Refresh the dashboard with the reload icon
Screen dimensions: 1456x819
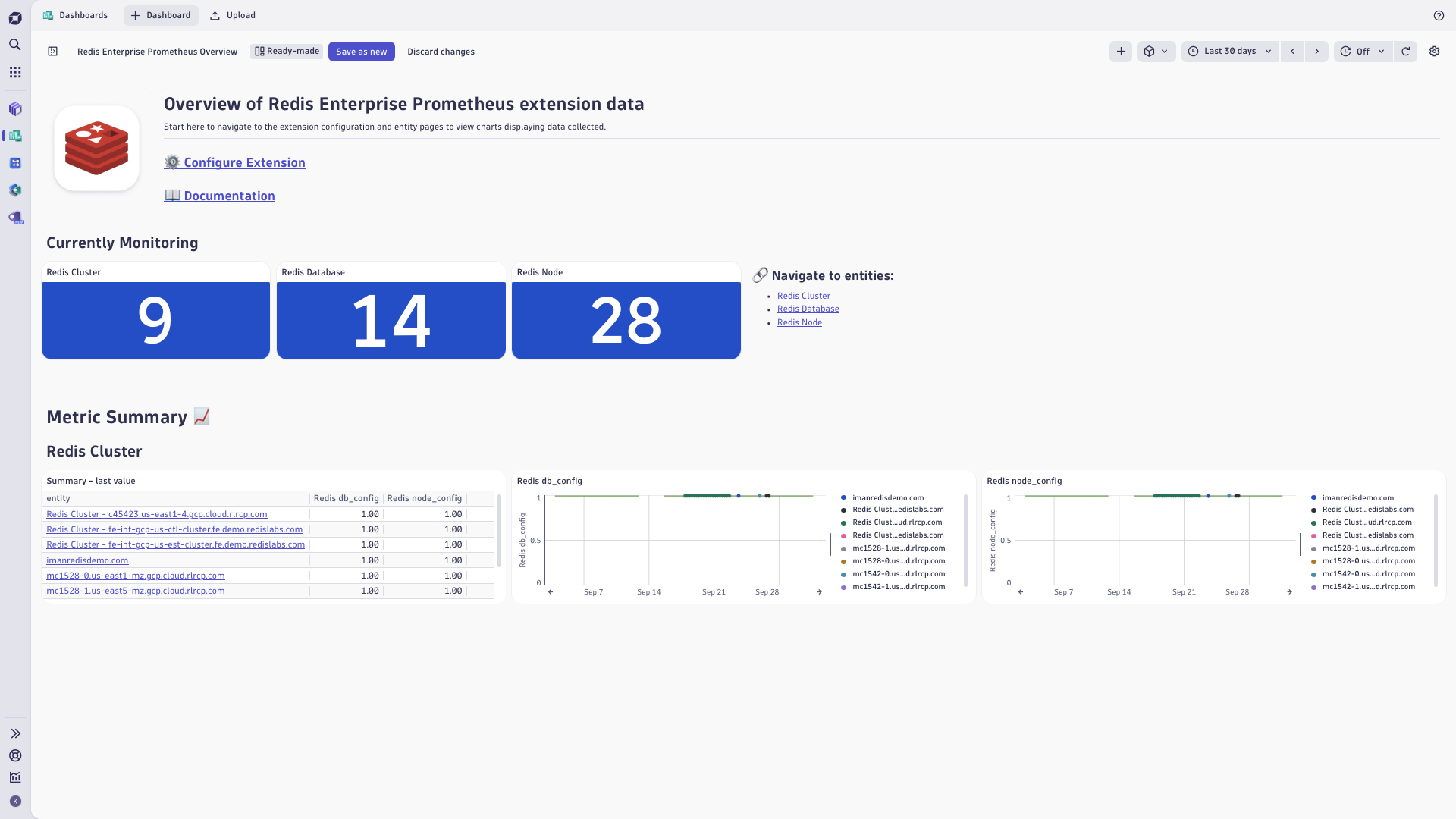click(x=1407, y=52)
